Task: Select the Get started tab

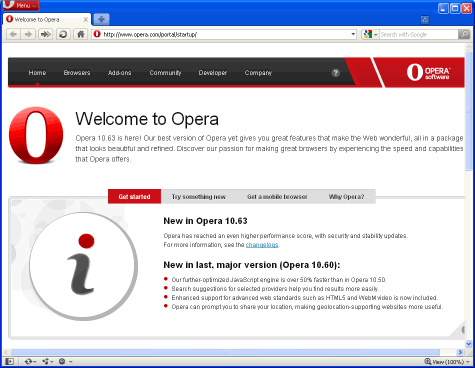Action: [134, 196]
